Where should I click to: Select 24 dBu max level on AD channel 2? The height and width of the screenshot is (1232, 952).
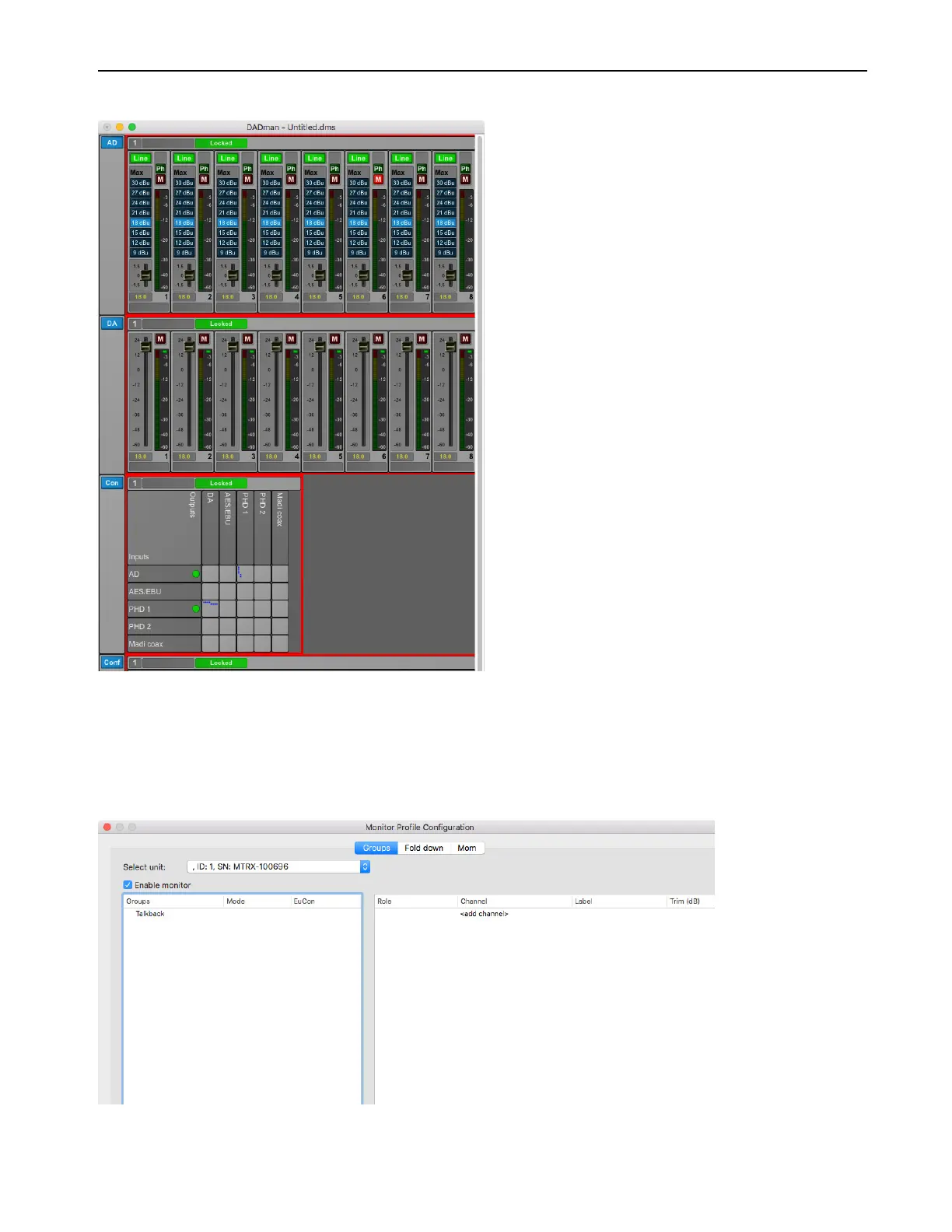pos(184,203)
